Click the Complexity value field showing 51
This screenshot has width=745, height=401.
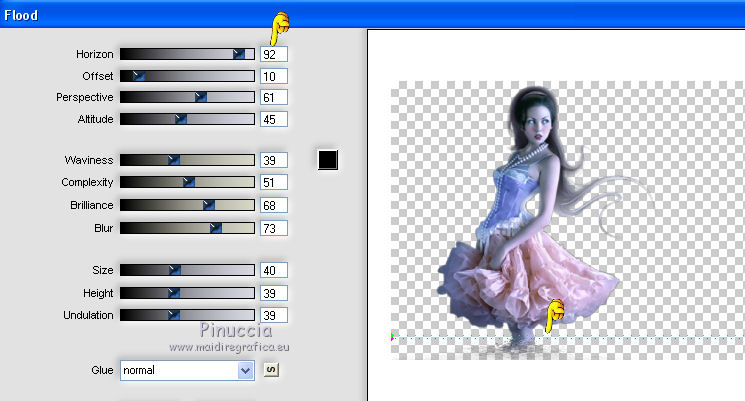pyautogui.click(x=274, y=182)
